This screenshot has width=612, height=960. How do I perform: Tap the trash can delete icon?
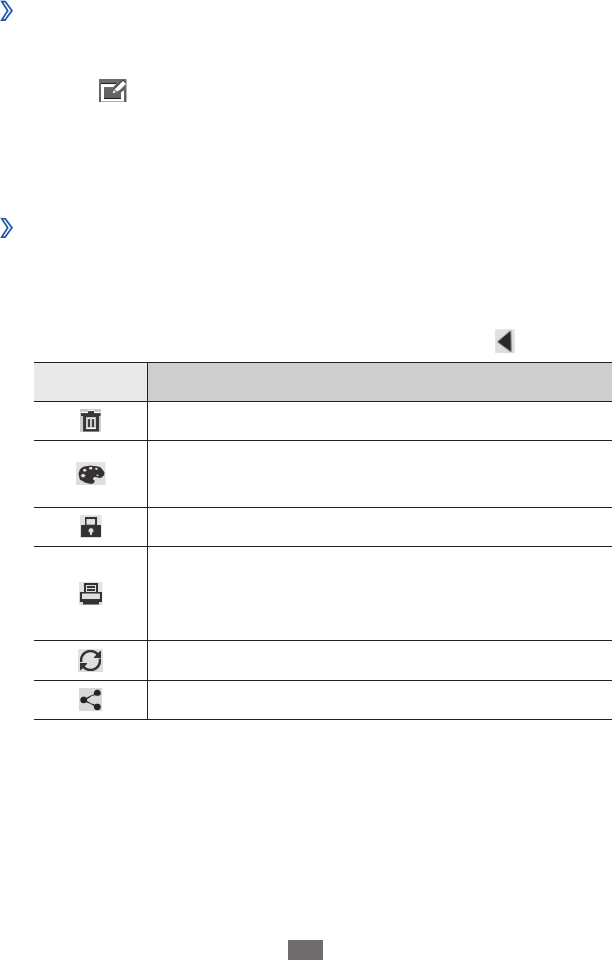[90, 423]
